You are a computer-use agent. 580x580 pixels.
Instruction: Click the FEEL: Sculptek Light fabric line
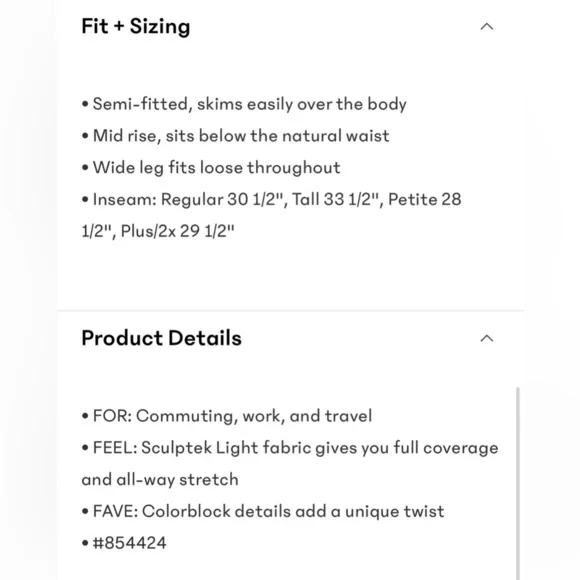pos(290,448)
